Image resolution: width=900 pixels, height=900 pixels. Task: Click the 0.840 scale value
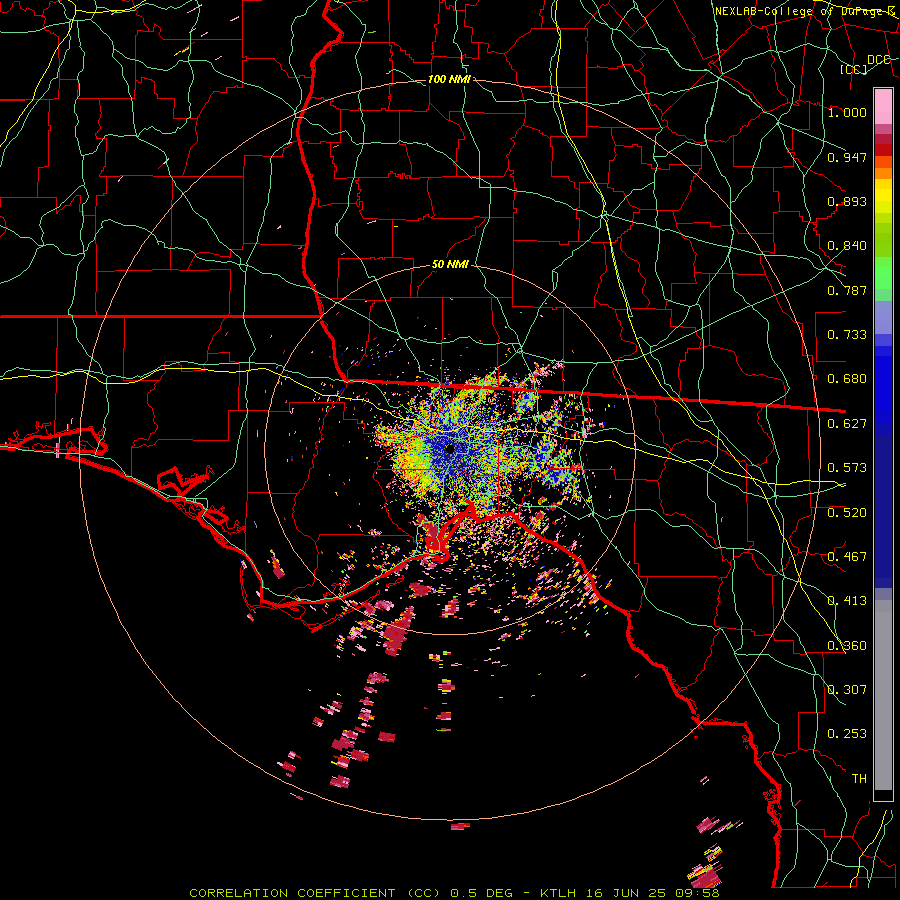847,246
